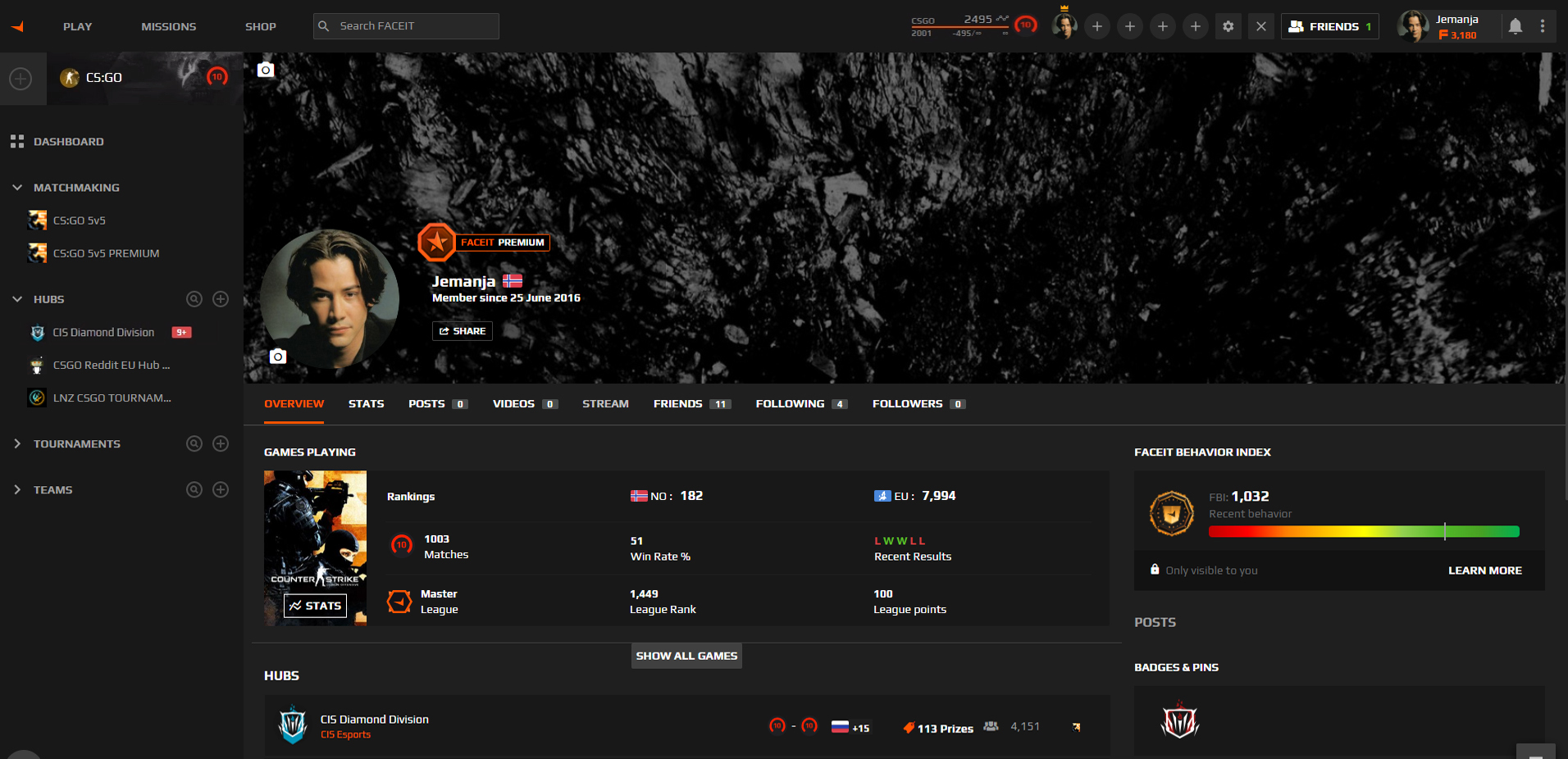This screenshot has width=1568, height=759.
Task: Search tournaments magnifier icon
Action: 194,443
